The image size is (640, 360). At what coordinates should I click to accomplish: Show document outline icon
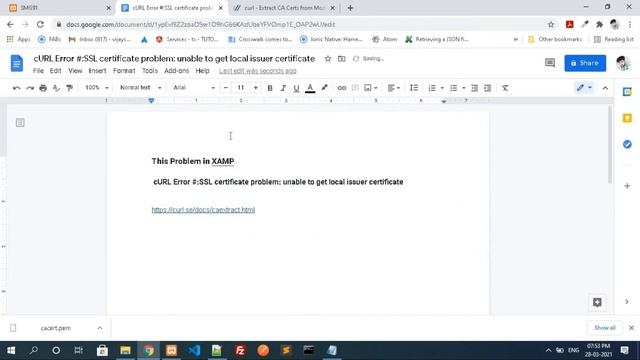coord(20,122)
